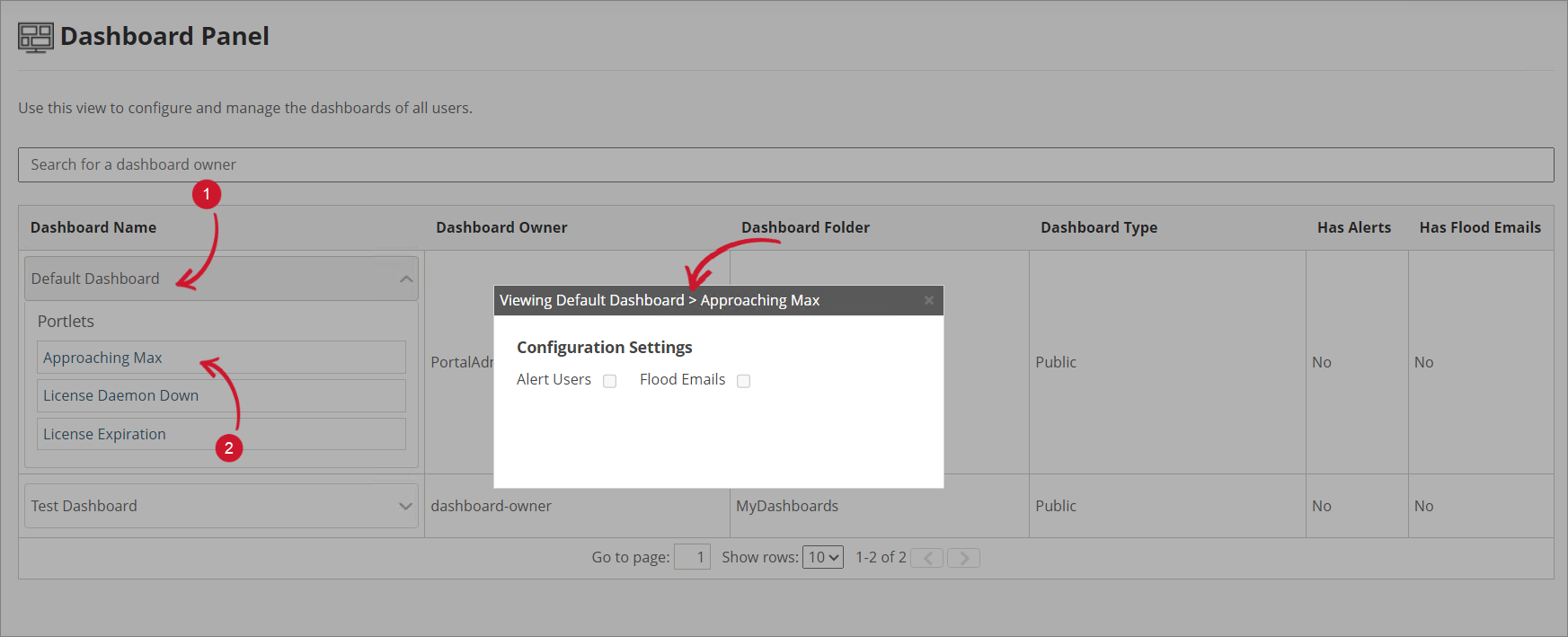Click Public type in Test Dashboard row
The image size is (1568, 637).
(1056, 506)
